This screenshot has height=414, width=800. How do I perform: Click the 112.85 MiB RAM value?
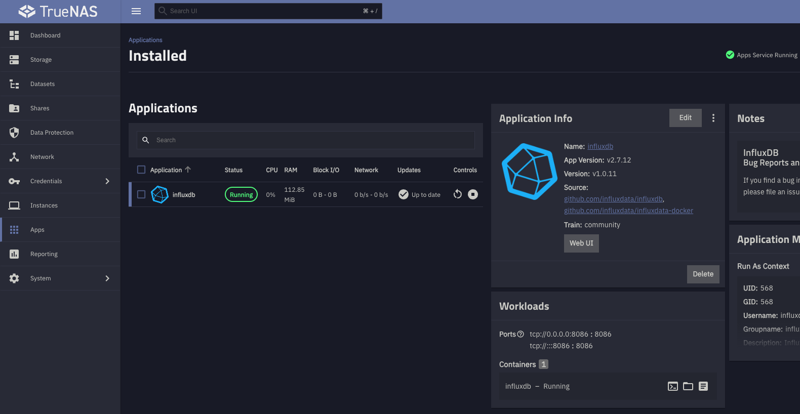pyautogui.click(x=294, y=194)
